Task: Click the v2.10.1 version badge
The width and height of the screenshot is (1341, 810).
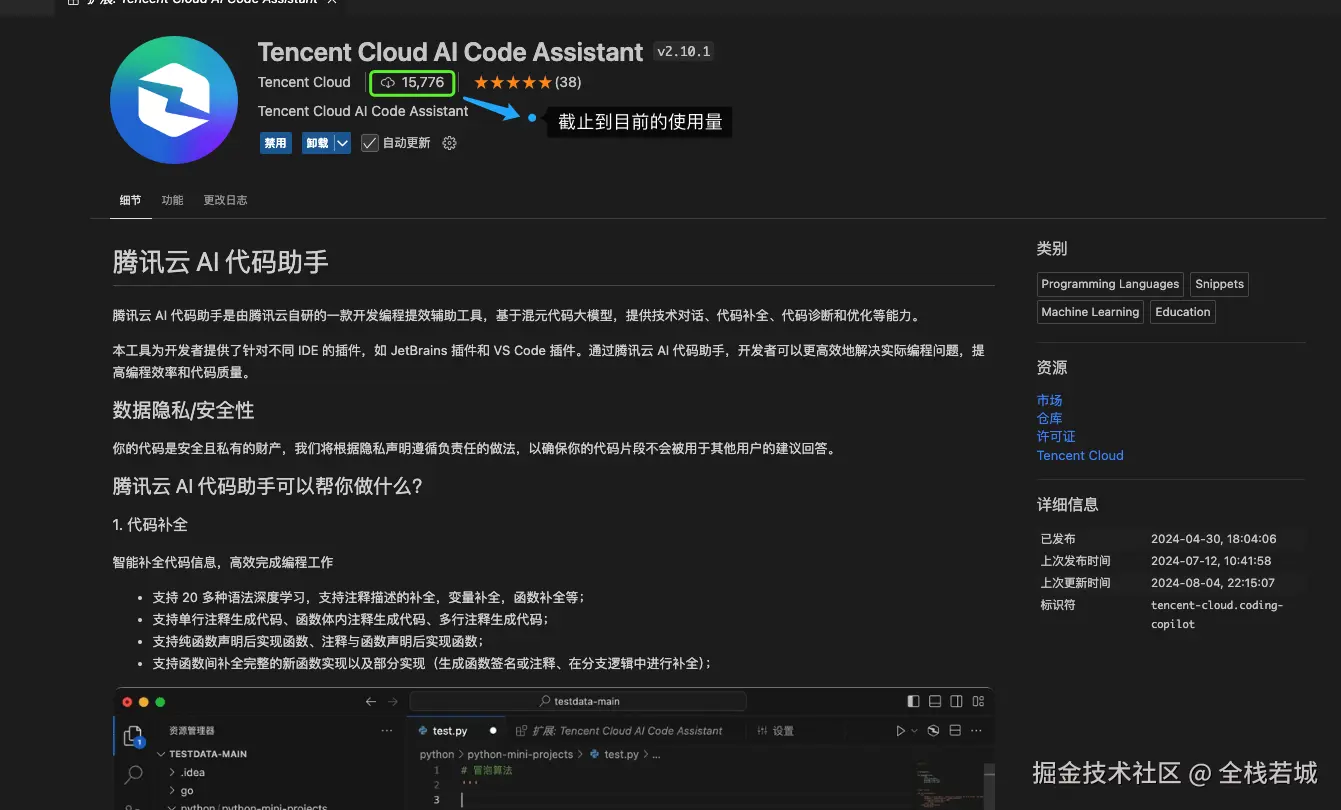Action: pos(684,52)
